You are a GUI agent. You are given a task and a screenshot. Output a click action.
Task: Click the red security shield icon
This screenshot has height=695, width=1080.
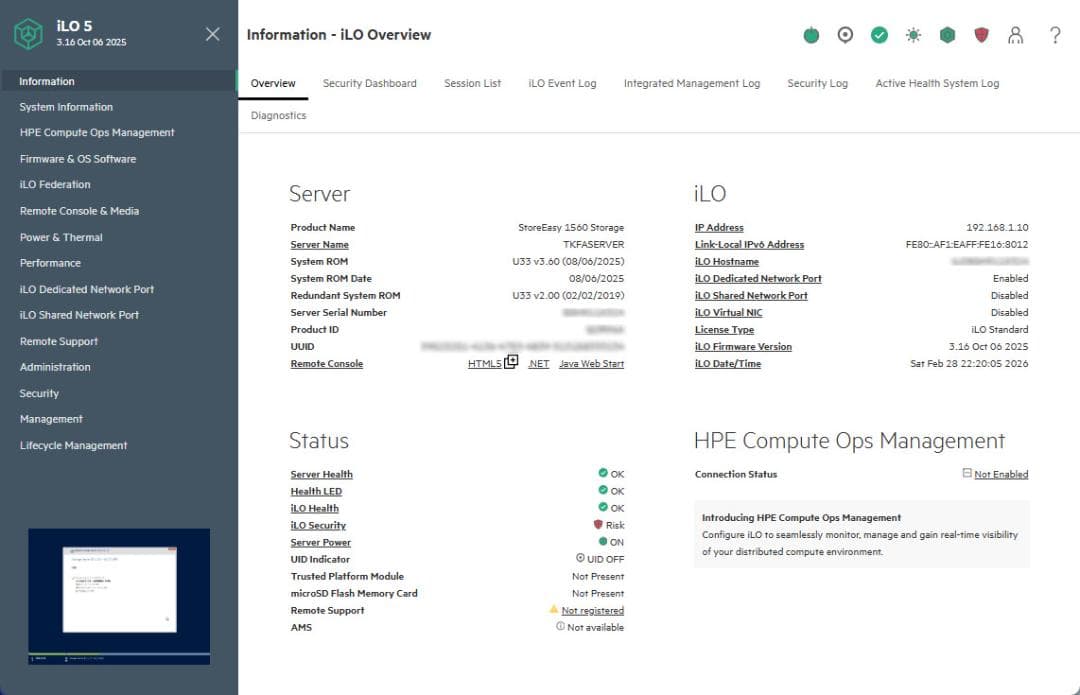pyautogui.click(x=982, y=34)
